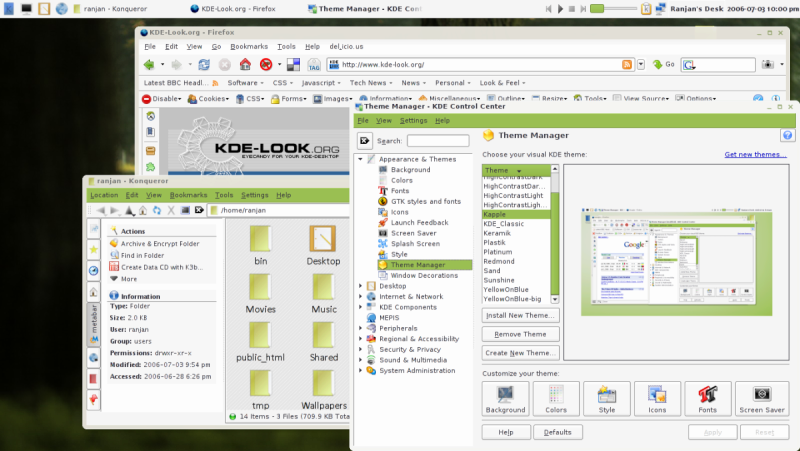Open the Wallpapers folder in Konqueror

click(323, 390)
